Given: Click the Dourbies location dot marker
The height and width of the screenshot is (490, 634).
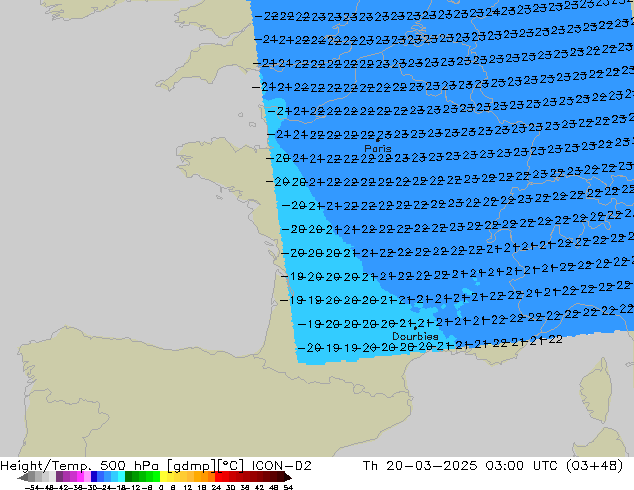Looking at the screenshot, I should click(x=415, y=328).
